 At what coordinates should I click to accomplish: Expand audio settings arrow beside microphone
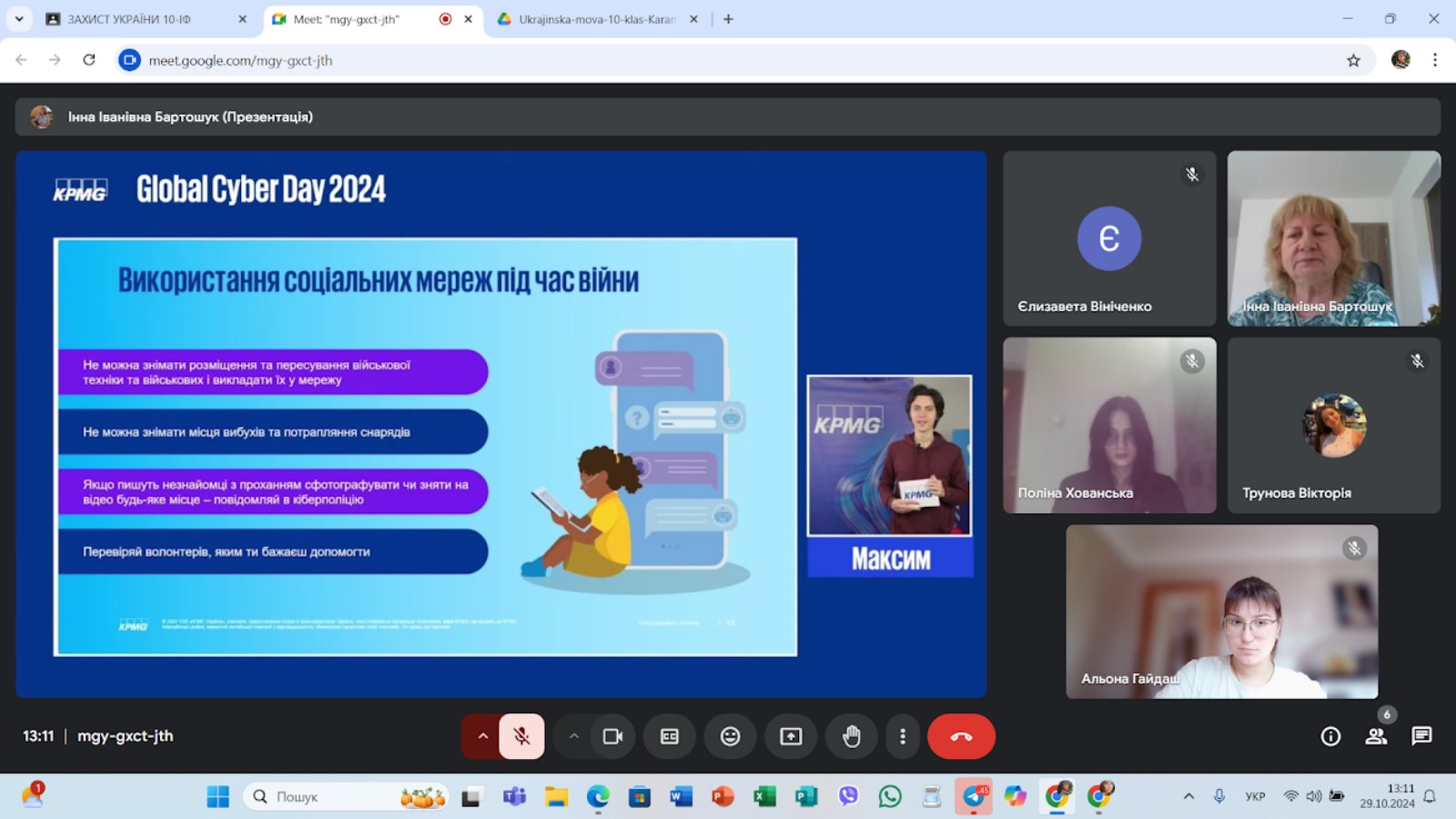tap(483, 736)
